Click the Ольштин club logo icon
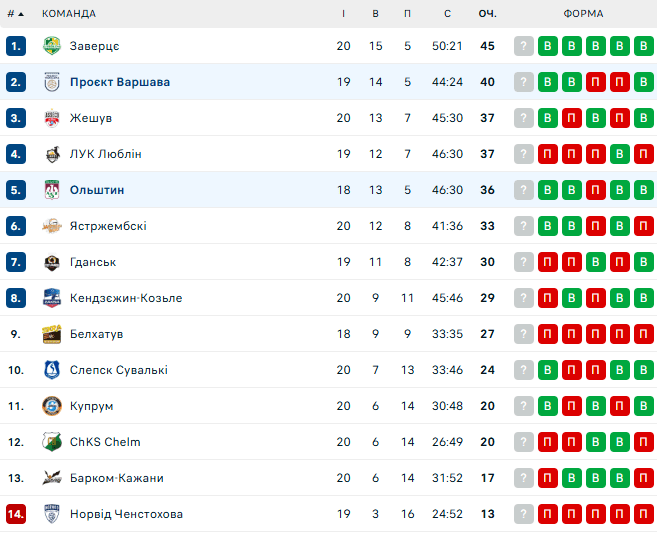 52,190
